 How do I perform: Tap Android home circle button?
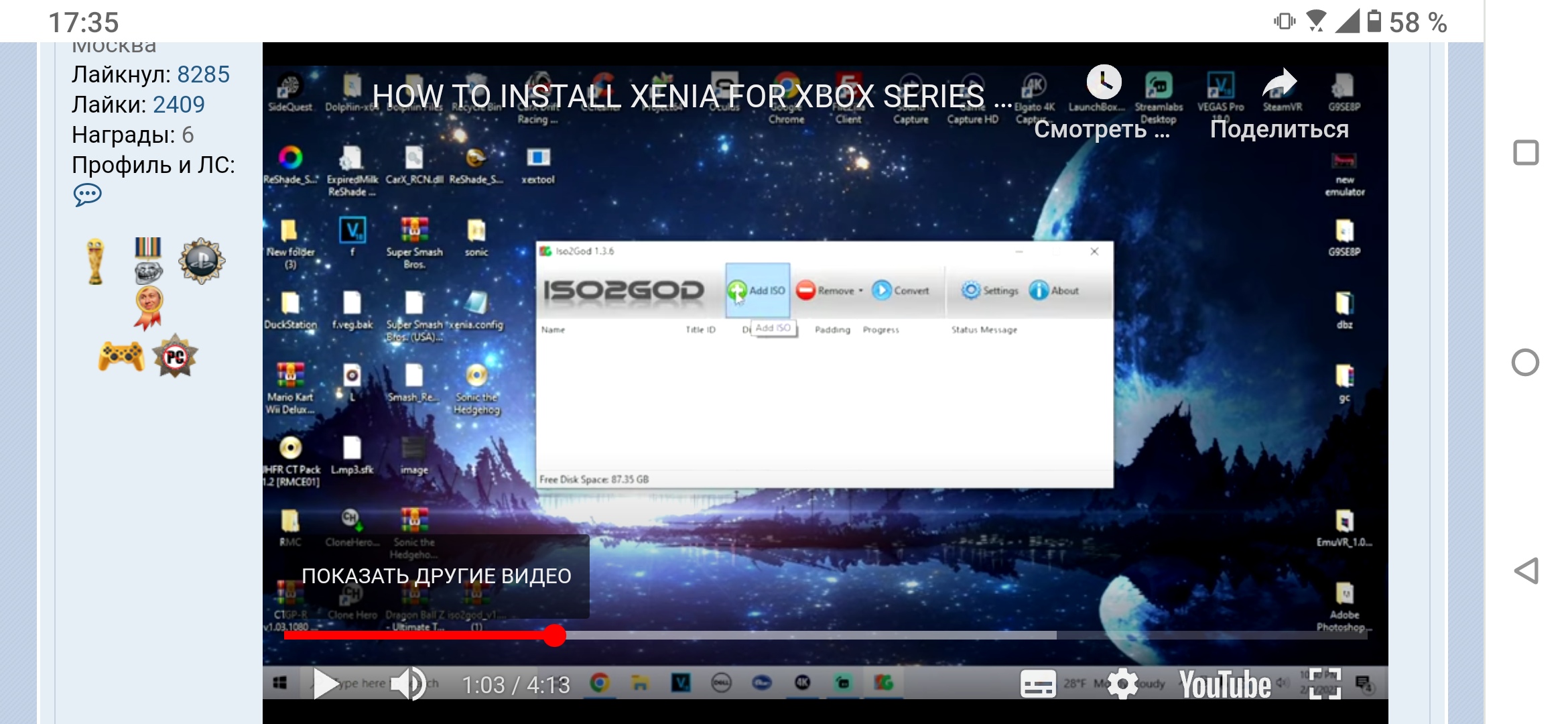1526,363
